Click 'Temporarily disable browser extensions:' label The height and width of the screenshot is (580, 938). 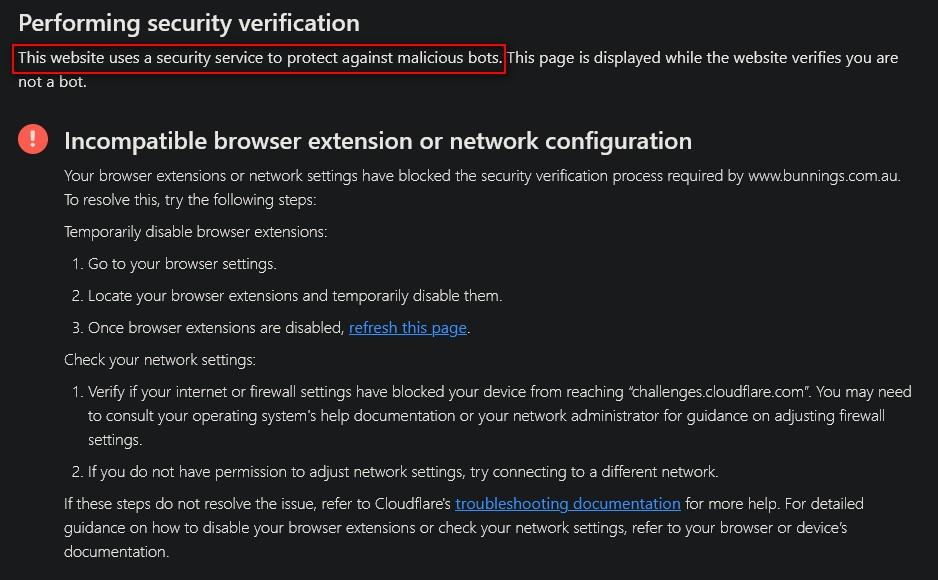pyautogui.click(x=196, y=232)
